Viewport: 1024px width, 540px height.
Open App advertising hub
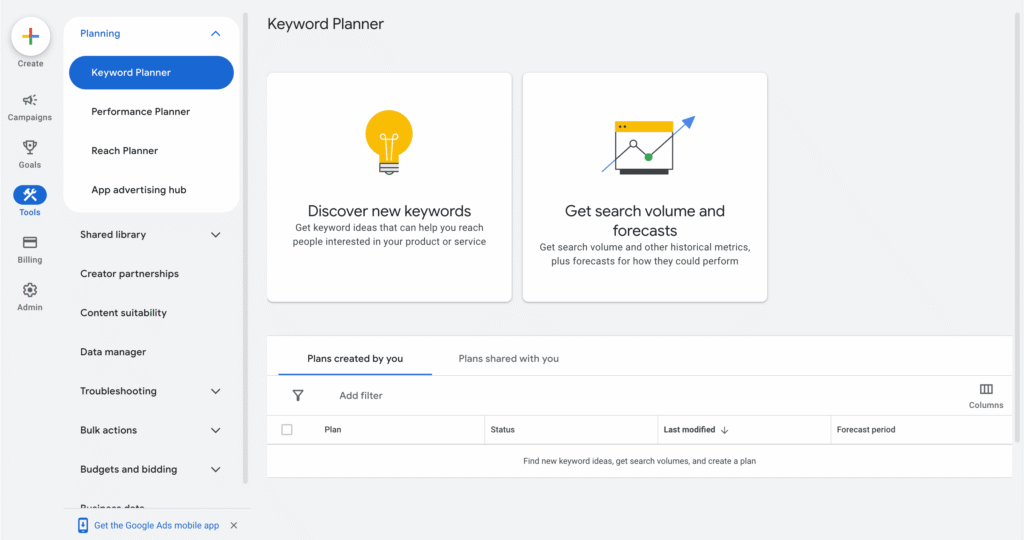pos(138,190)
